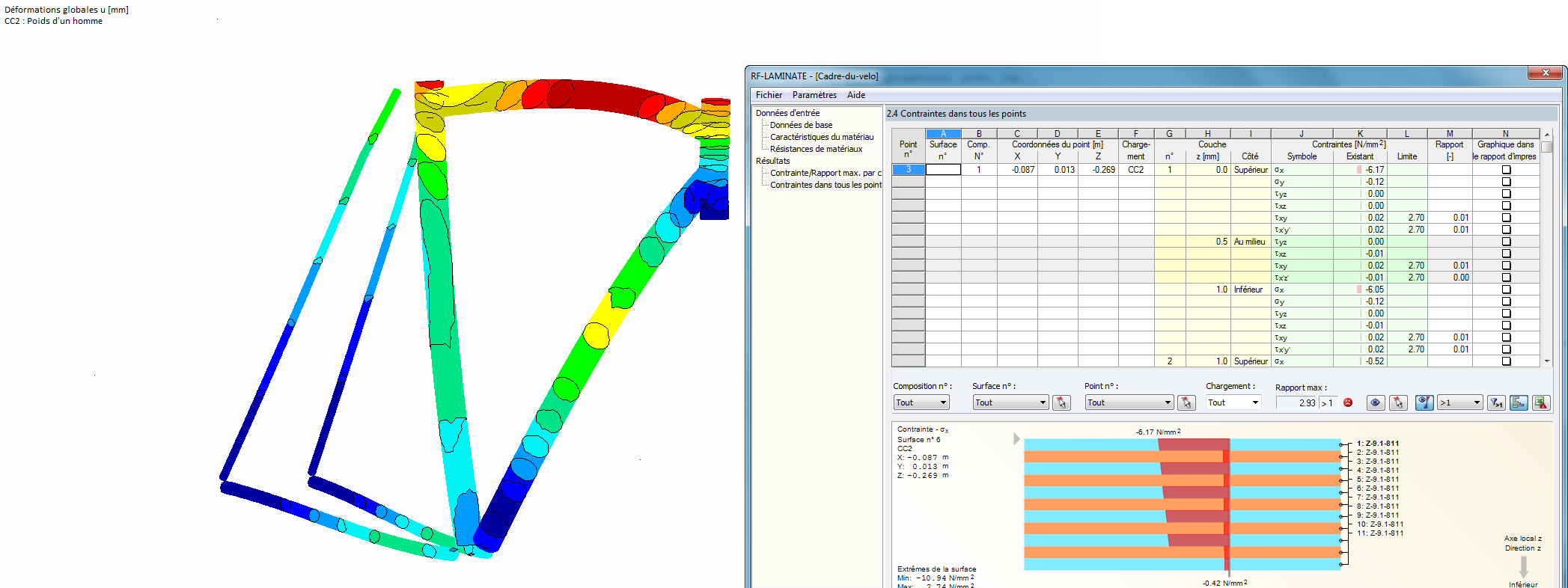Click the table scrollbar down arrow
1568x588 pixels.
point(1547,361)
